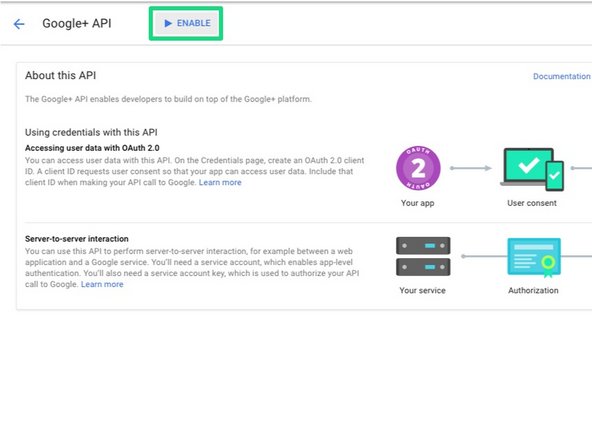Click the Google+ API page title
Viewport: 592px width, 444px height.
pos(77,23)
